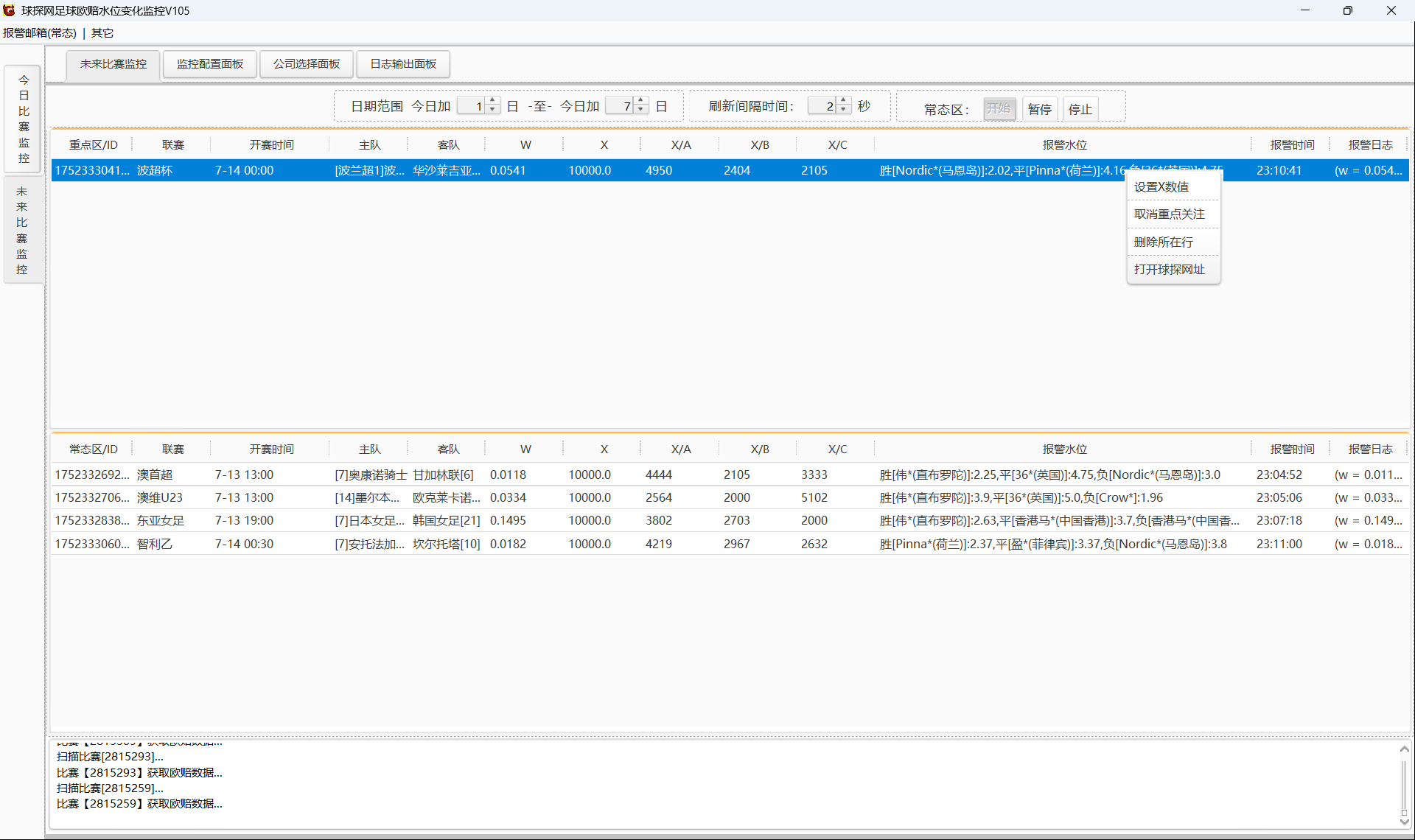The width and height of the screenshot is (1415, 840).
Task: Click the refresh interval input field
Action: pos(822,106)
